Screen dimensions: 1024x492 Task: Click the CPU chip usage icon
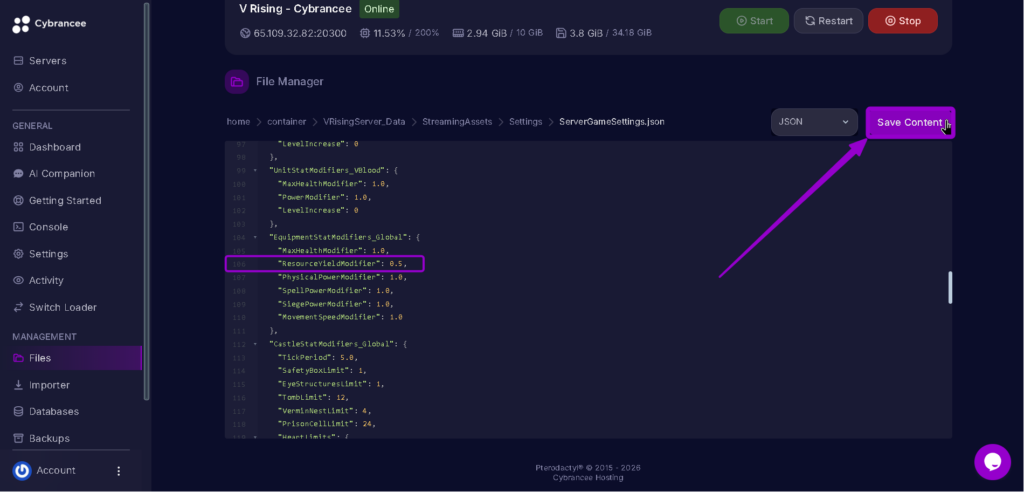point(365,33)
